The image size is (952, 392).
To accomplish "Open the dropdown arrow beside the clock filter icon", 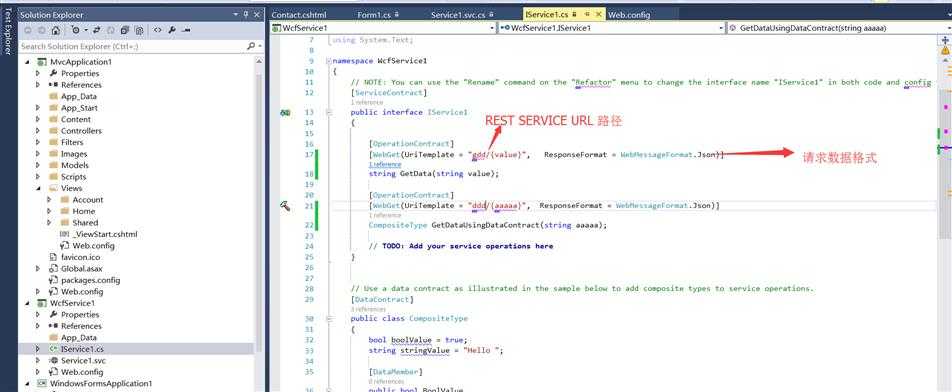I will click(x=86, y=30).
